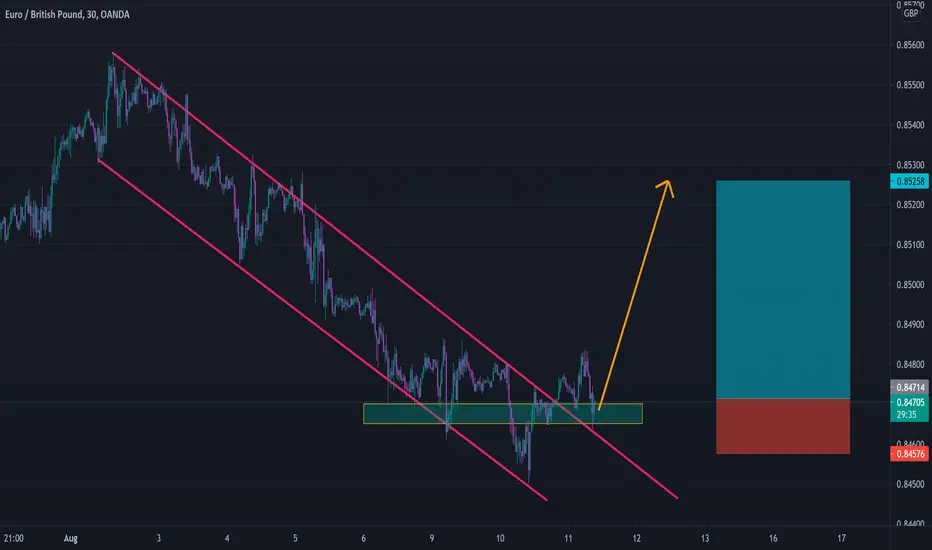Image resolution: width=932 pixels, height=550 pixels.
Task: Click the Aug label on time axis
Action: 71,538
